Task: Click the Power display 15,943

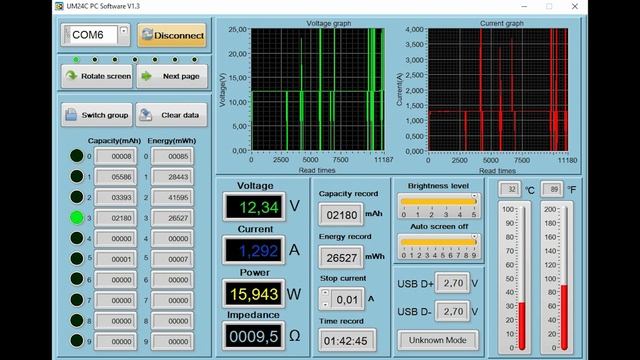Action: pos(254,294)
